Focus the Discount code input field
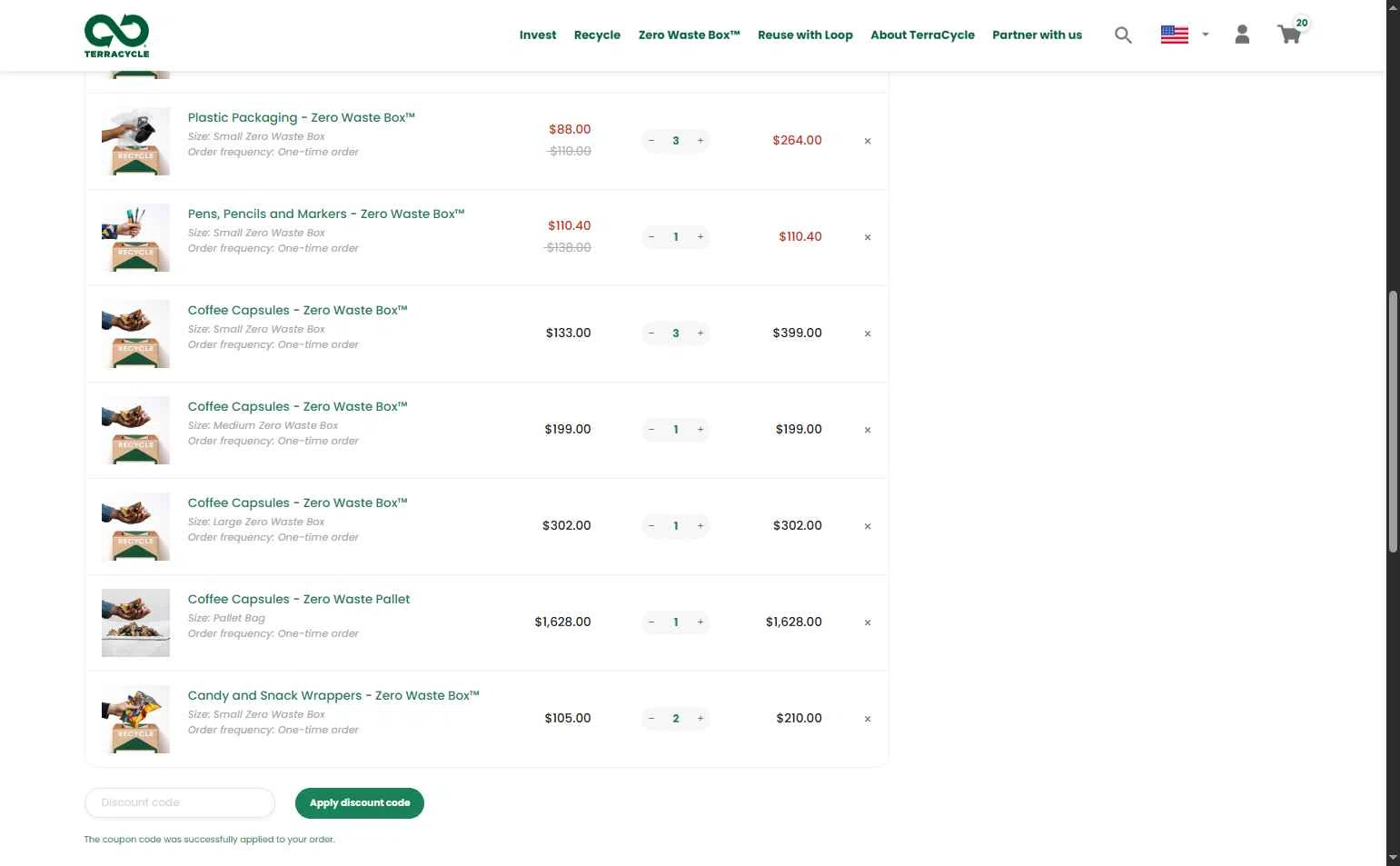This screenshot has width=1400, height=866. click(x=179, y=803)
